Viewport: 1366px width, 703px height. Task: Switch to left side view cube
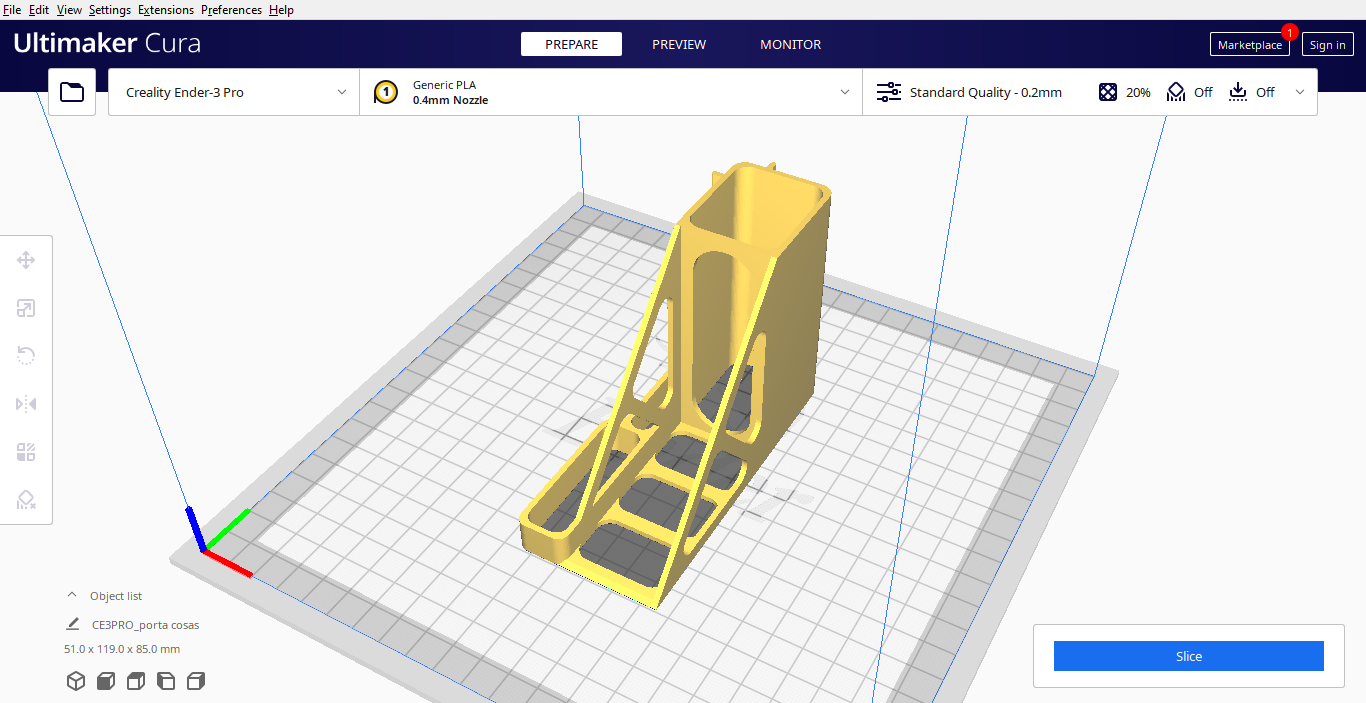click(166, 681)
